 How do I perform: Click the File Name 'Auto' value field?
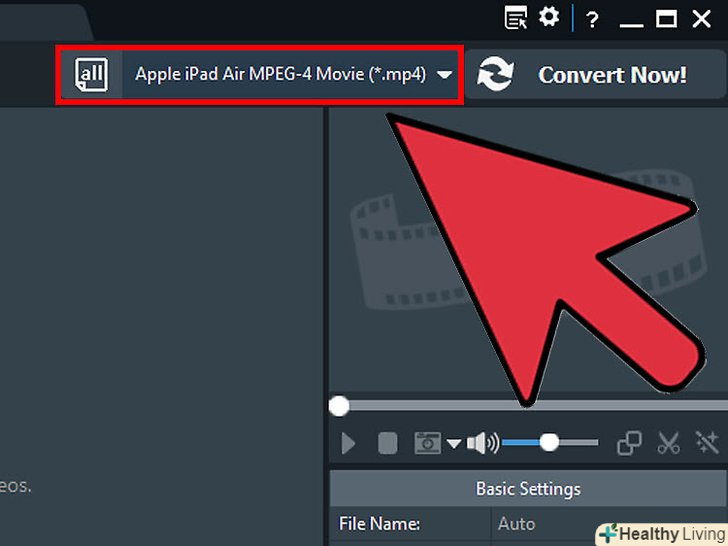click(x=609, y=524)
